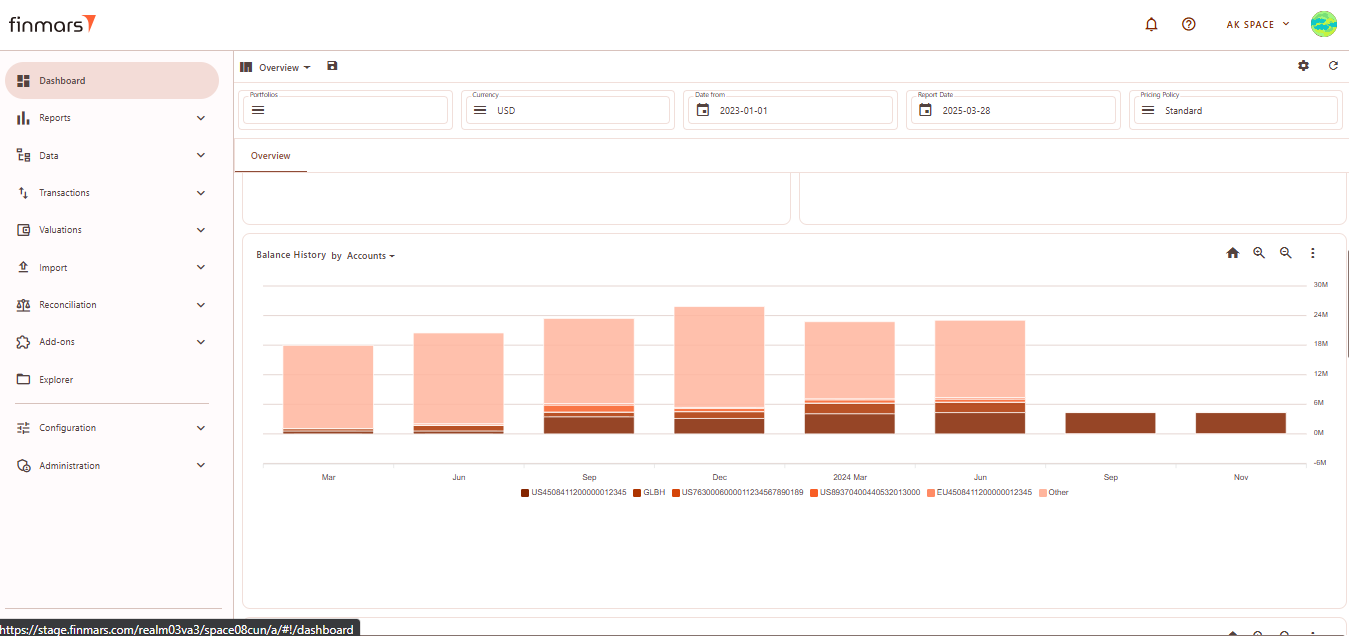Zoom in on the Balance History chart
Viewport: 1349px width, 636px height.
(1259, 254)
